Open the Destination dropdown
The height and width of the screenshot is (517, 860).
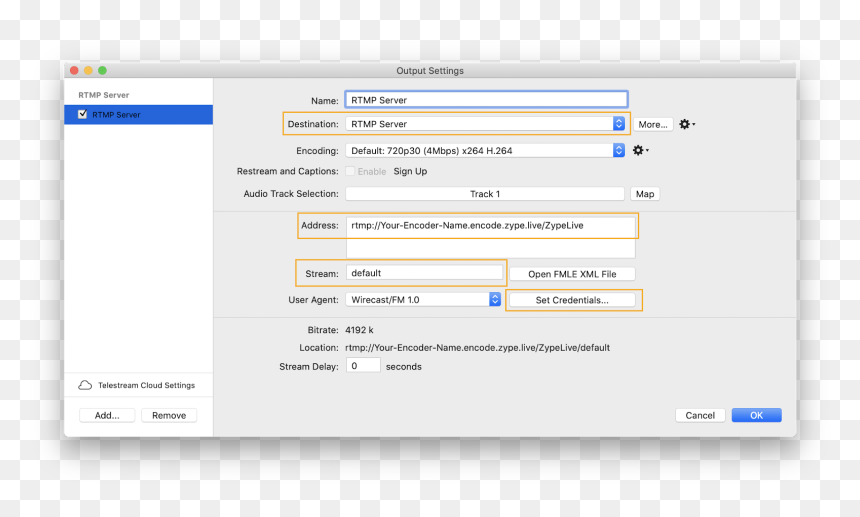click(x=485, y=124)
